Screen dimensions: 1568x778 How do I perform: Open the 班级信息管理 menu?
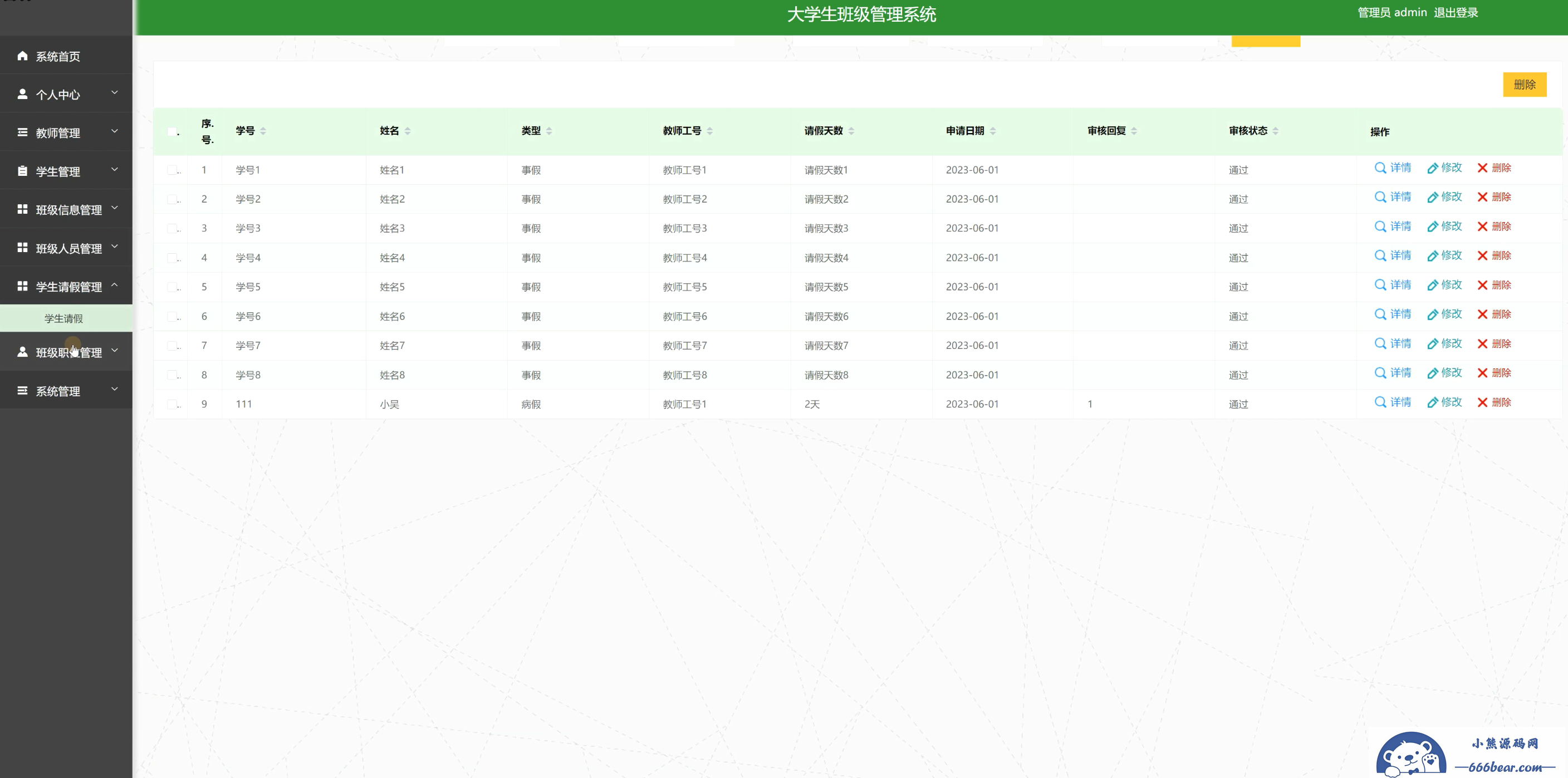(x=66, y=209)
